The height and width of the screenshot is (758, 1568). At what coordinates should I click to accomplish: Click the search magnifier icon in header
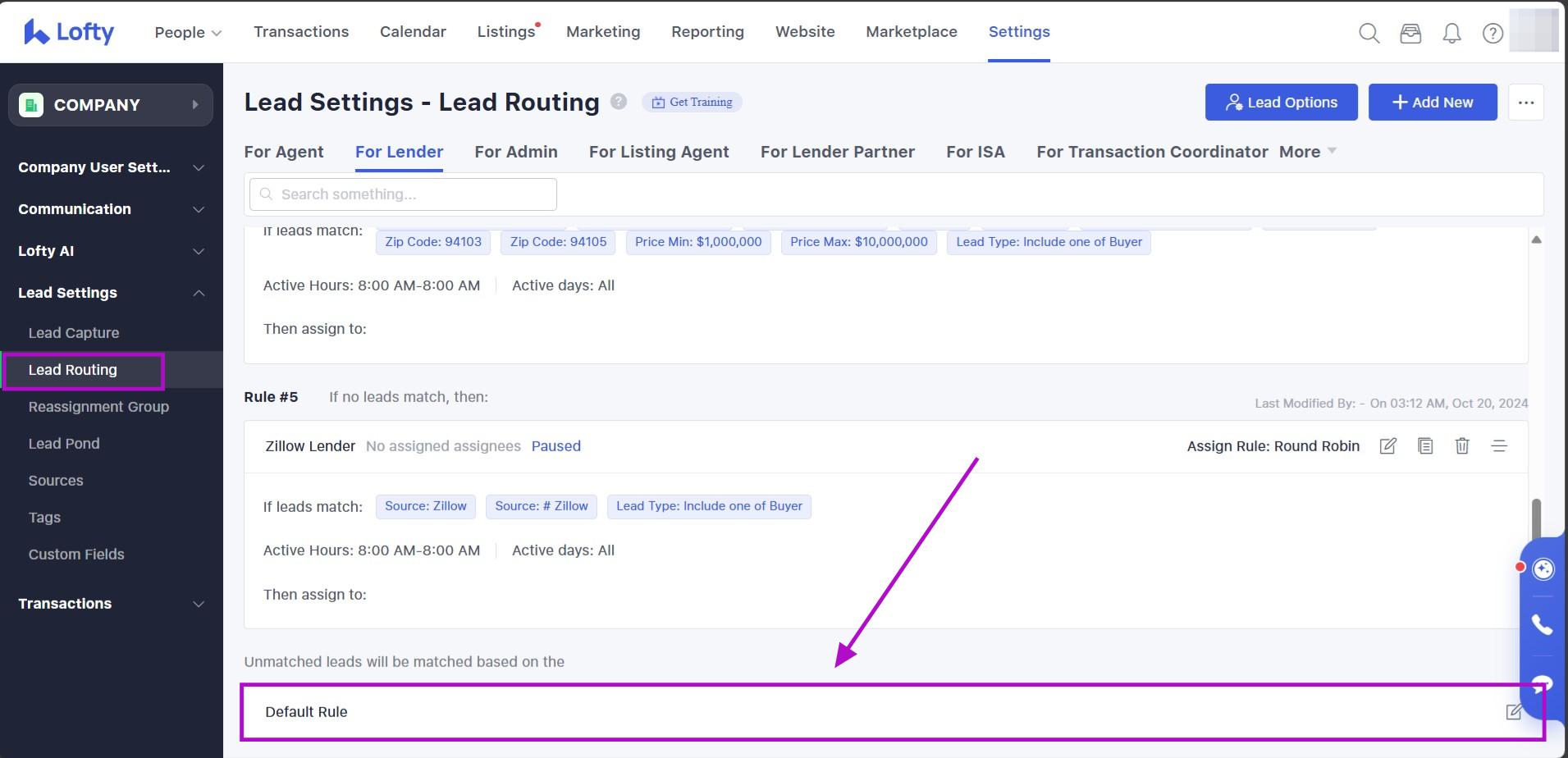(1369, 33)
